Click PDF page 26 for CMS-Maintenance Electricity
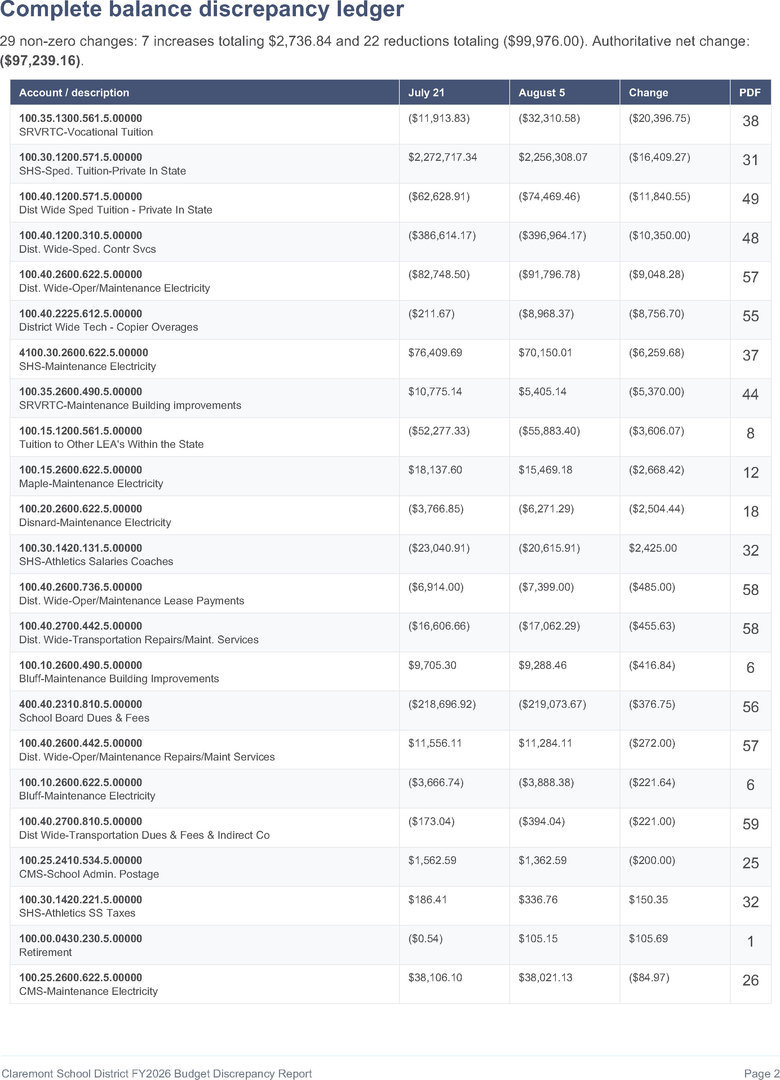 click(750, 980)
